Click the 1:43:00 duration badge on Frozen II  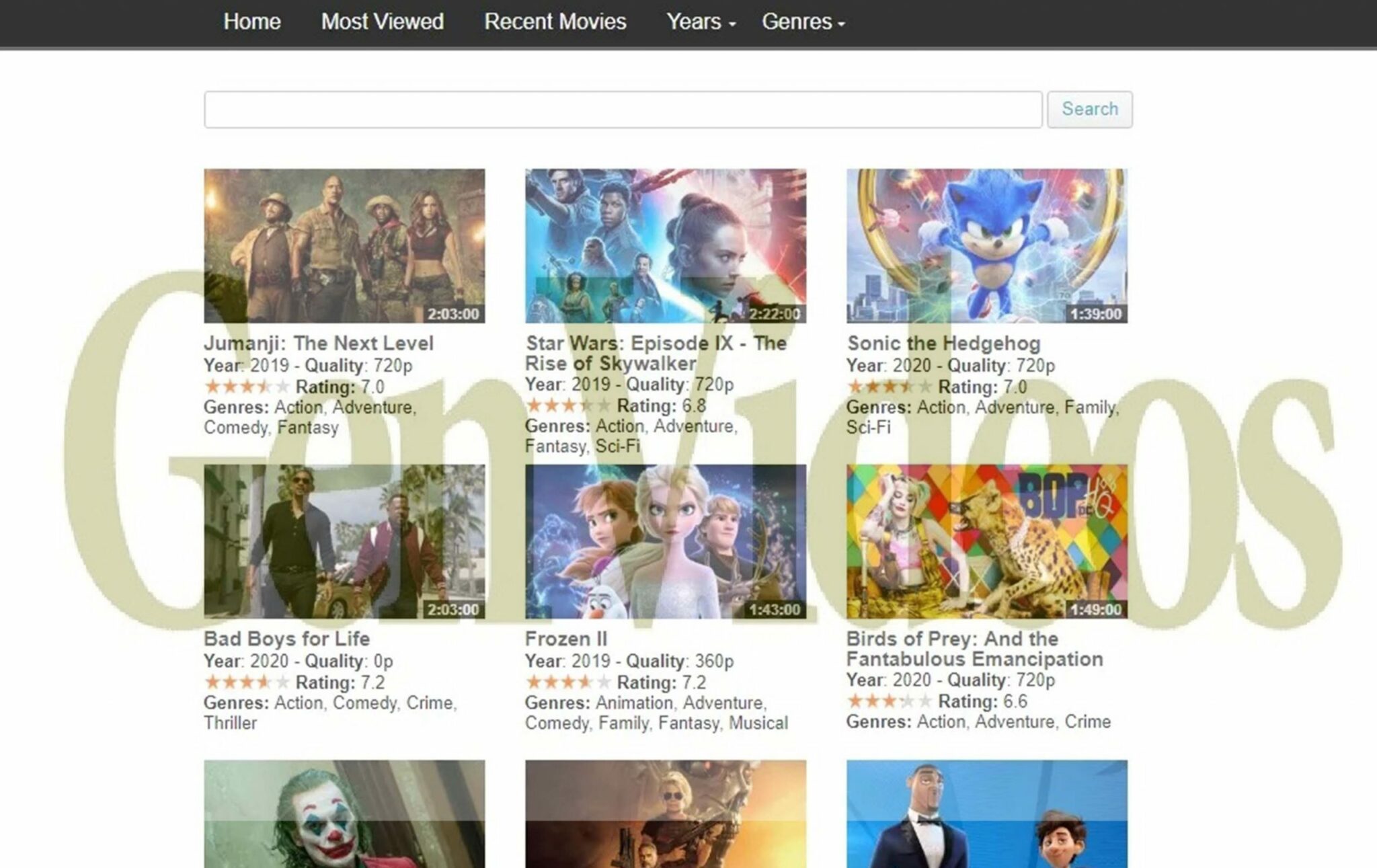775,610
